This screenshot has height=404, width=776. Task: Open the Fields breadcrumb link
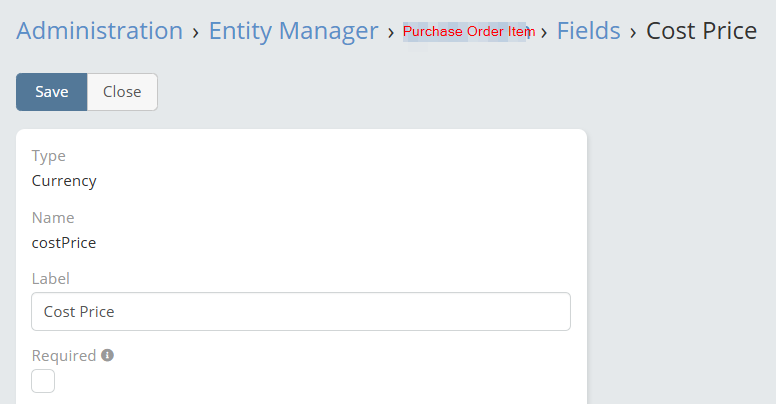click(588, 31)
